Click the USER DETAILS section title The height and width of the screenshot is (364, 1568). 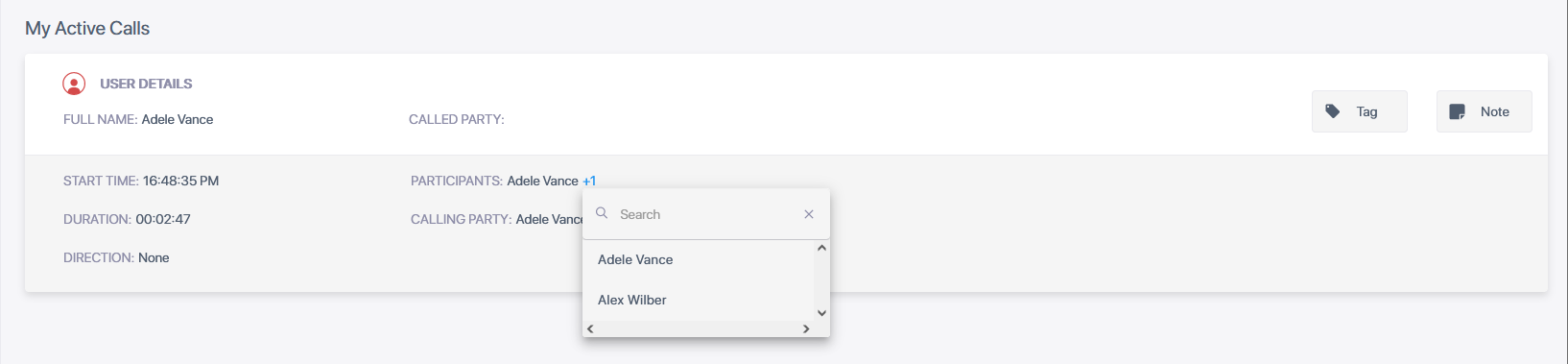146,84
